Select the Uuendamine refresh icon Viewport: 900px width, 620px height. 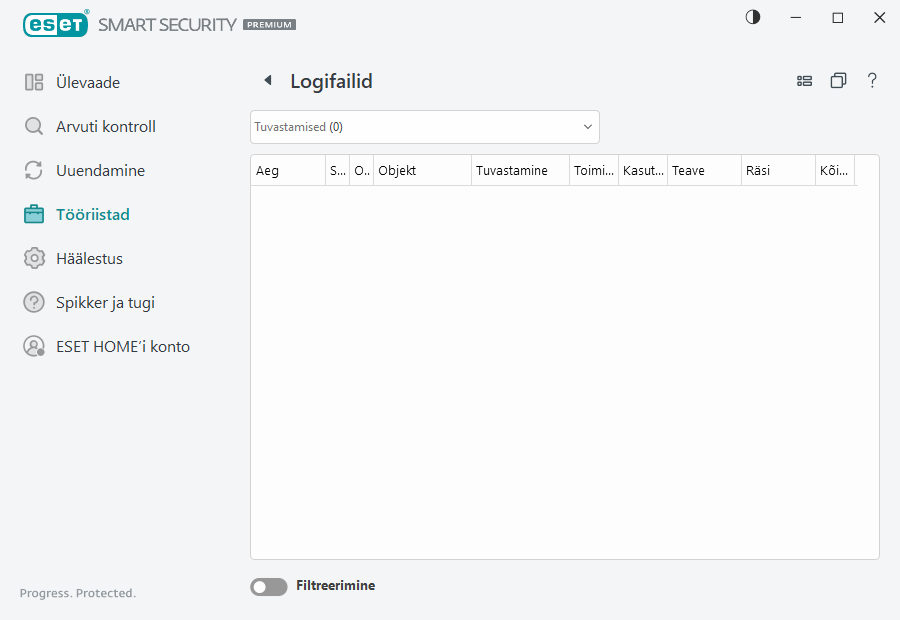pyautogui.click(x=34, y=170)
